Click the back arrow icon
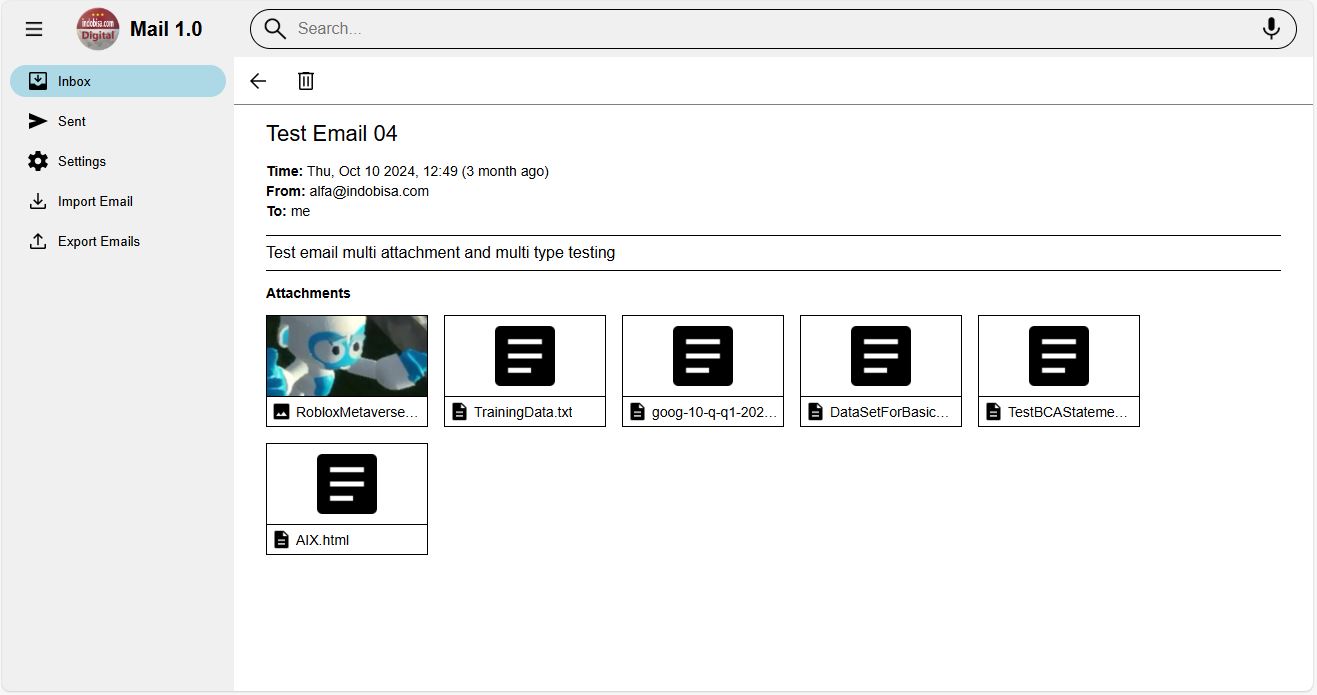 coord(258,81)
